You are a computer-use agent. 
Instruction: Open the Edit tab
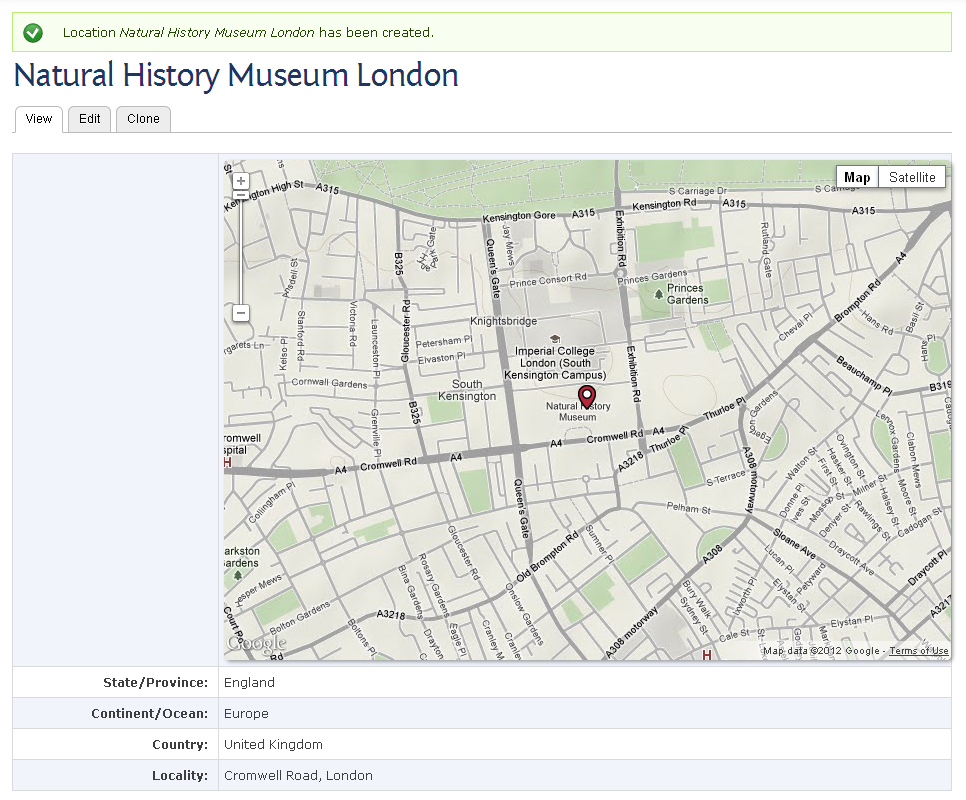point(89,119)
